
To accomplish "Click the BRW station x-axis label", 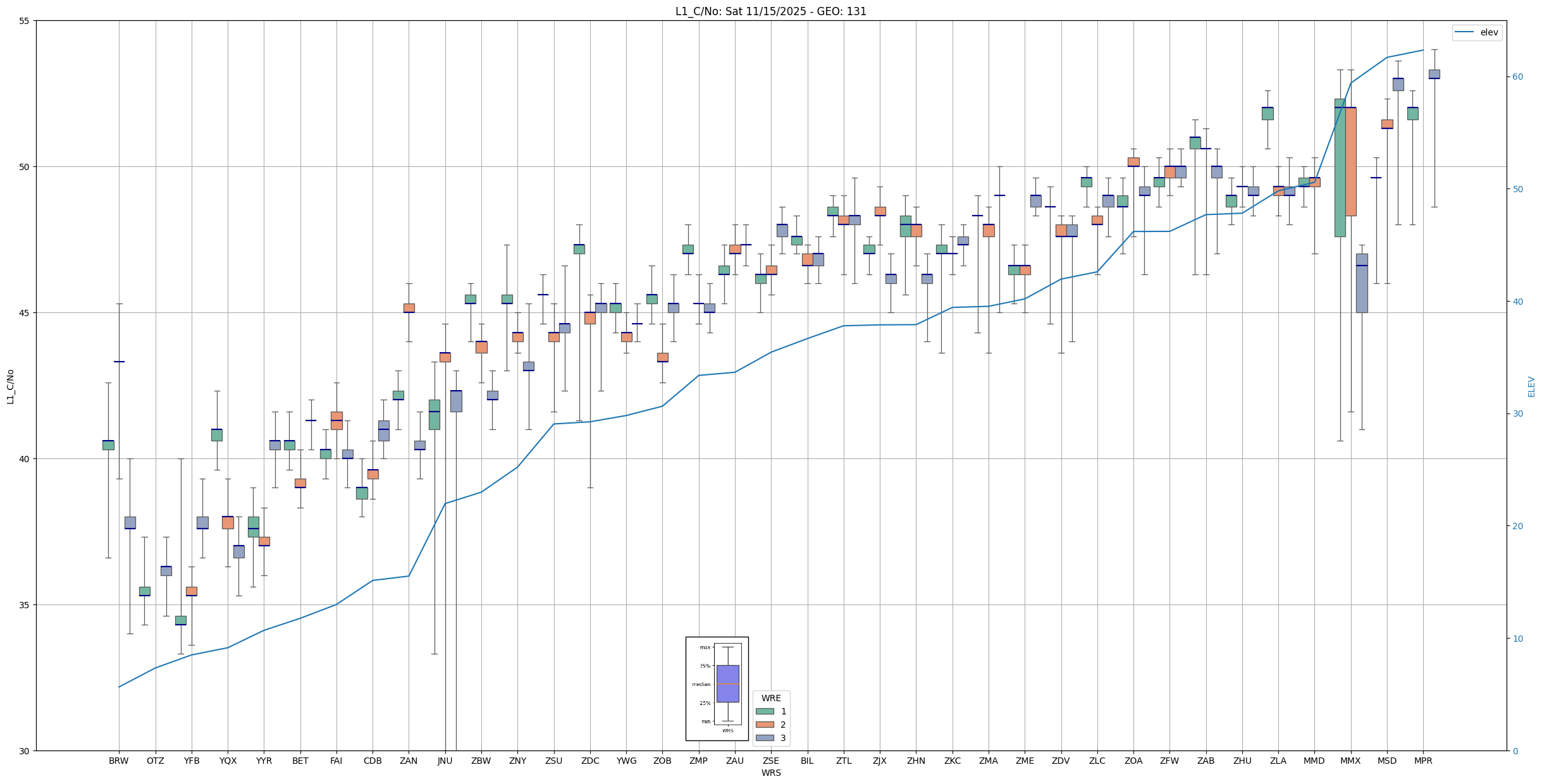I will pos(118,761).
